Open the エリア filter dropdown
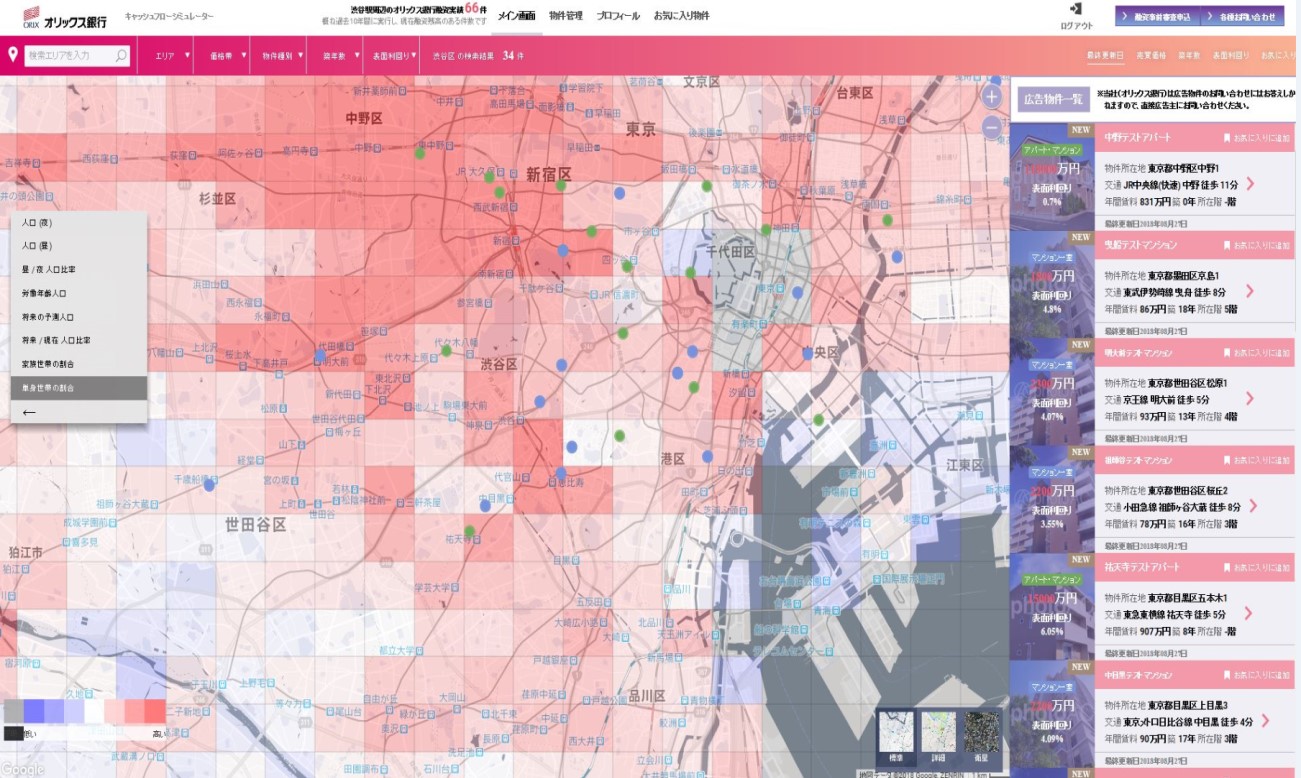Screen dimensions: 1301x778 170,56
